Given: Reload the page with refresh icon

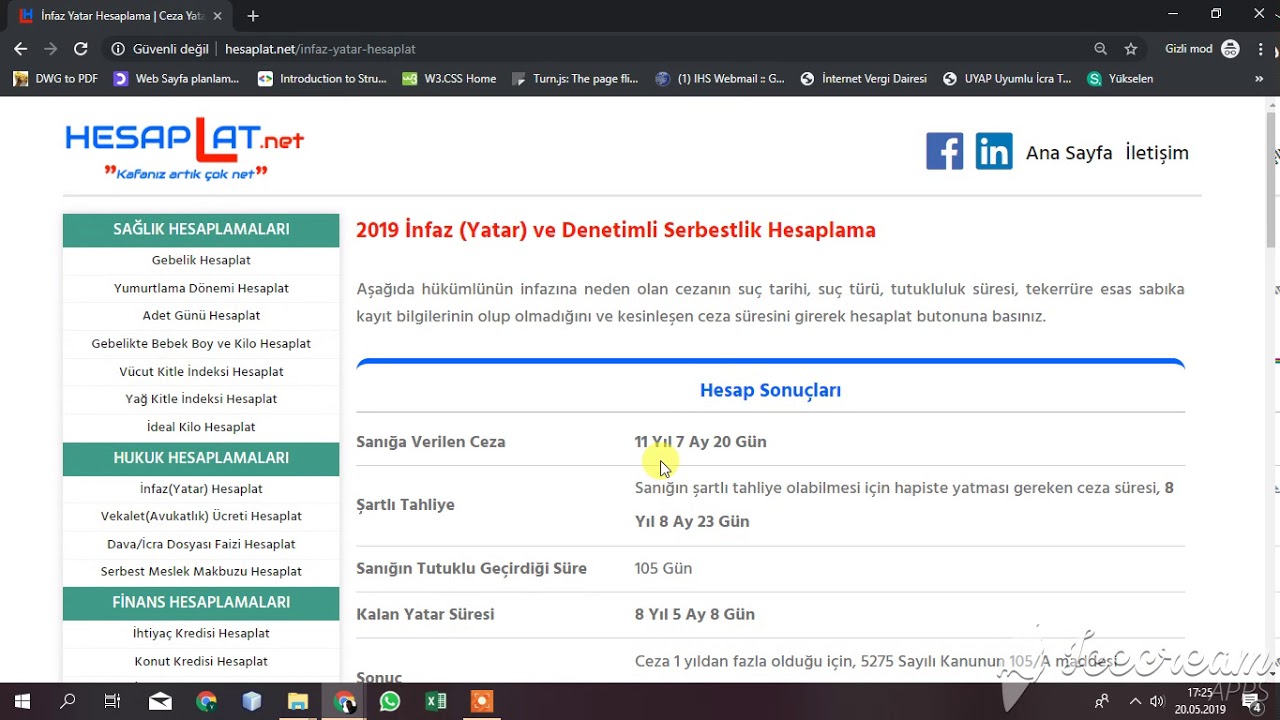Looking at the screenshot, I should (81, 48).
